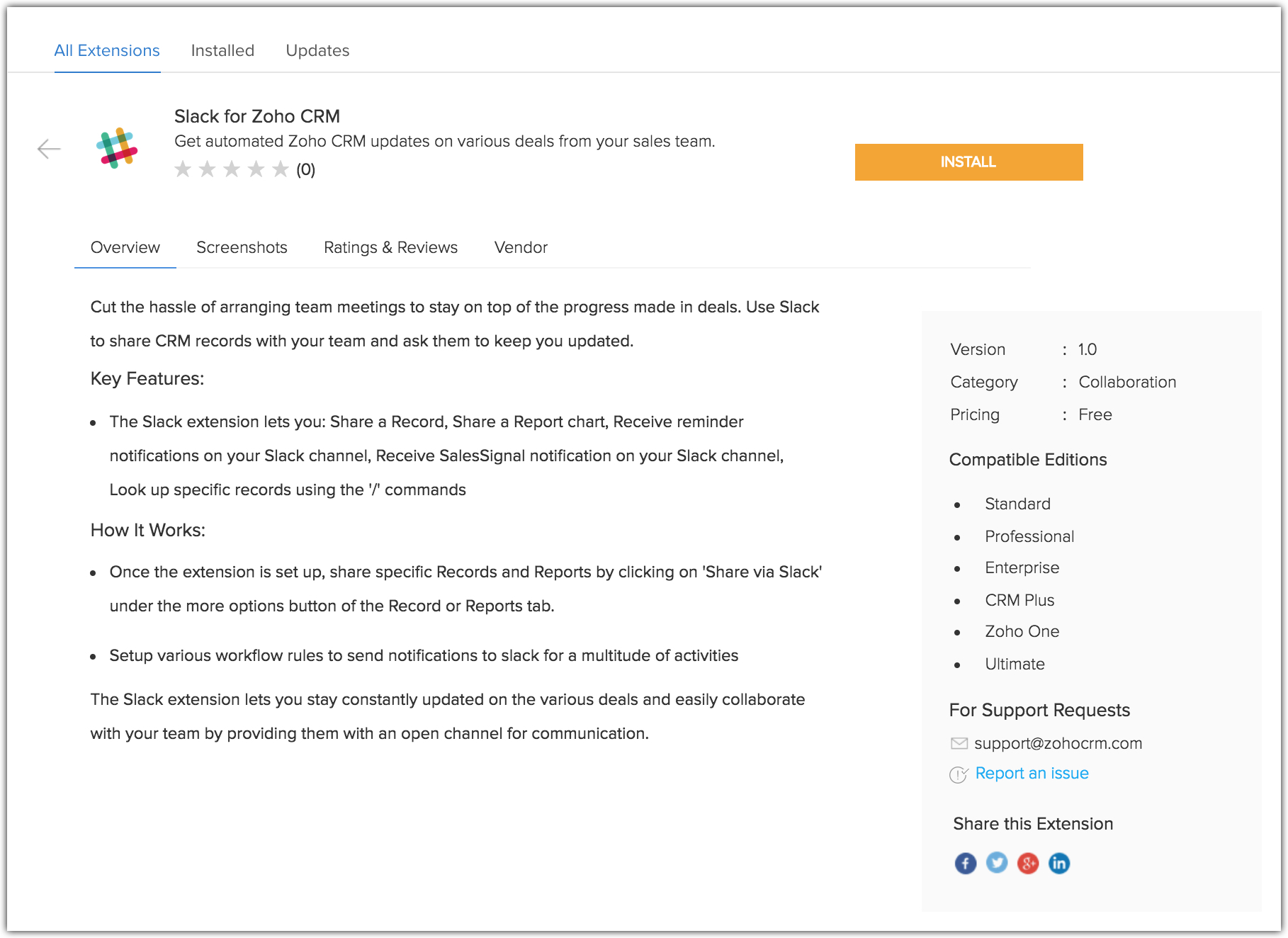The width and height of the screenshot is (1288, 938).
Task: Share extension on Twitter
Action: point(997,863)
